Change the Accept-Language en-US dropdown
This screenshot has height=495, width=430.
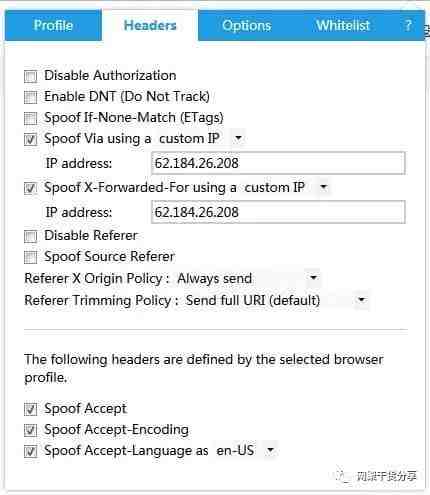(245, 451)
